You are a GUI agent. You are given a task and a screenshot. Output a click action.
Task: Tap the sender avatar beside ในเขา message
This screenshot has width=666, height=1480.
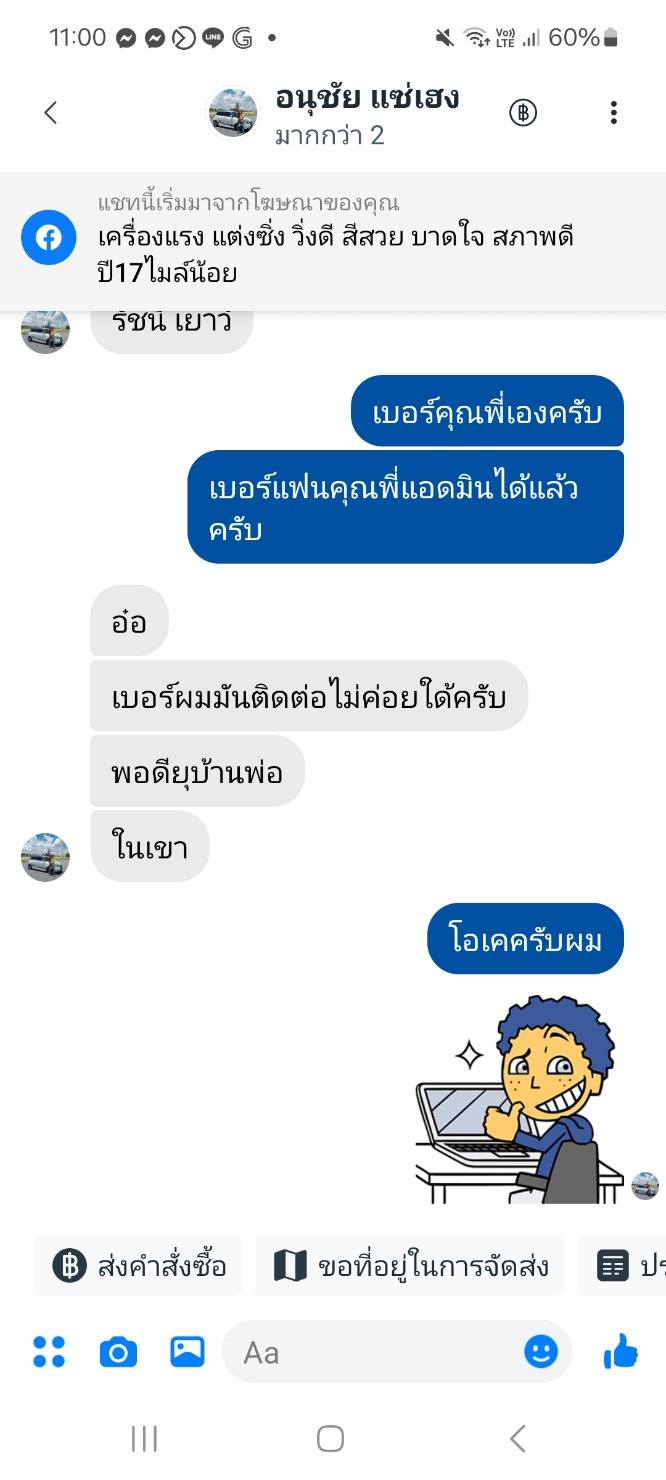coord(46,857)
